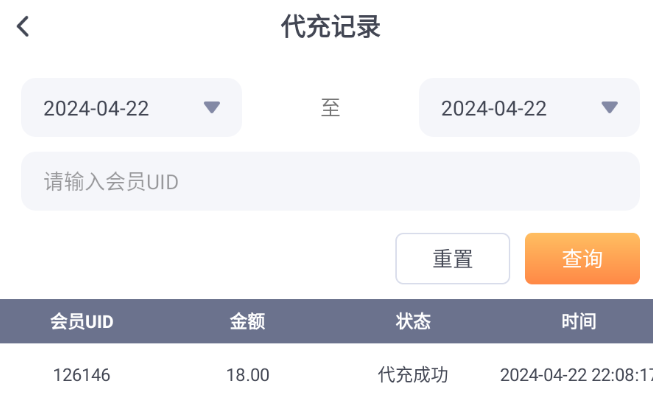Open the start date dropdown arrow
Screen dimensions: 653x402
pyautogui.click(x=211, y=108)
